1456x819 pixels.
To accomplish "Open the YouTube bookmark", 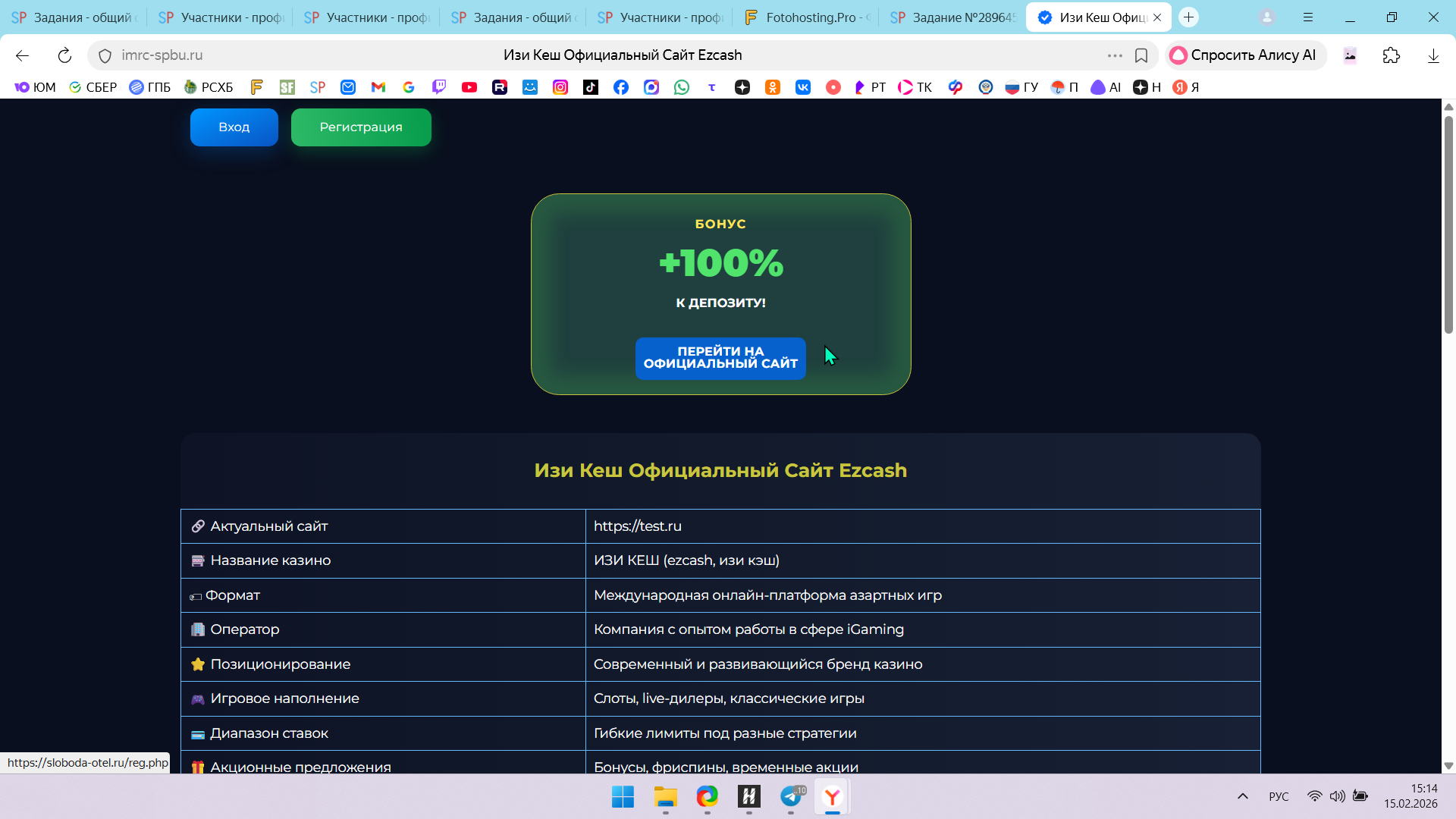I will tap(469, 87).
